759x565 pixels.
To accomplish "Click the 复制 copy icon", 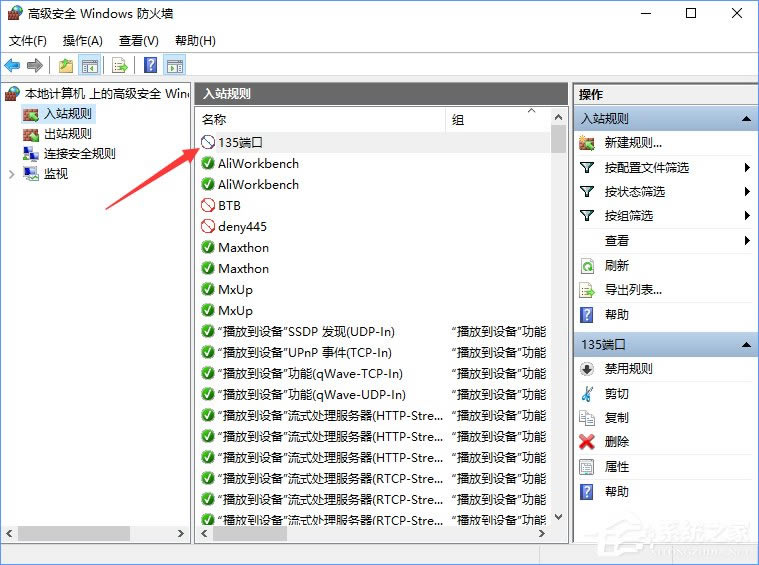I will click(587, 417).
